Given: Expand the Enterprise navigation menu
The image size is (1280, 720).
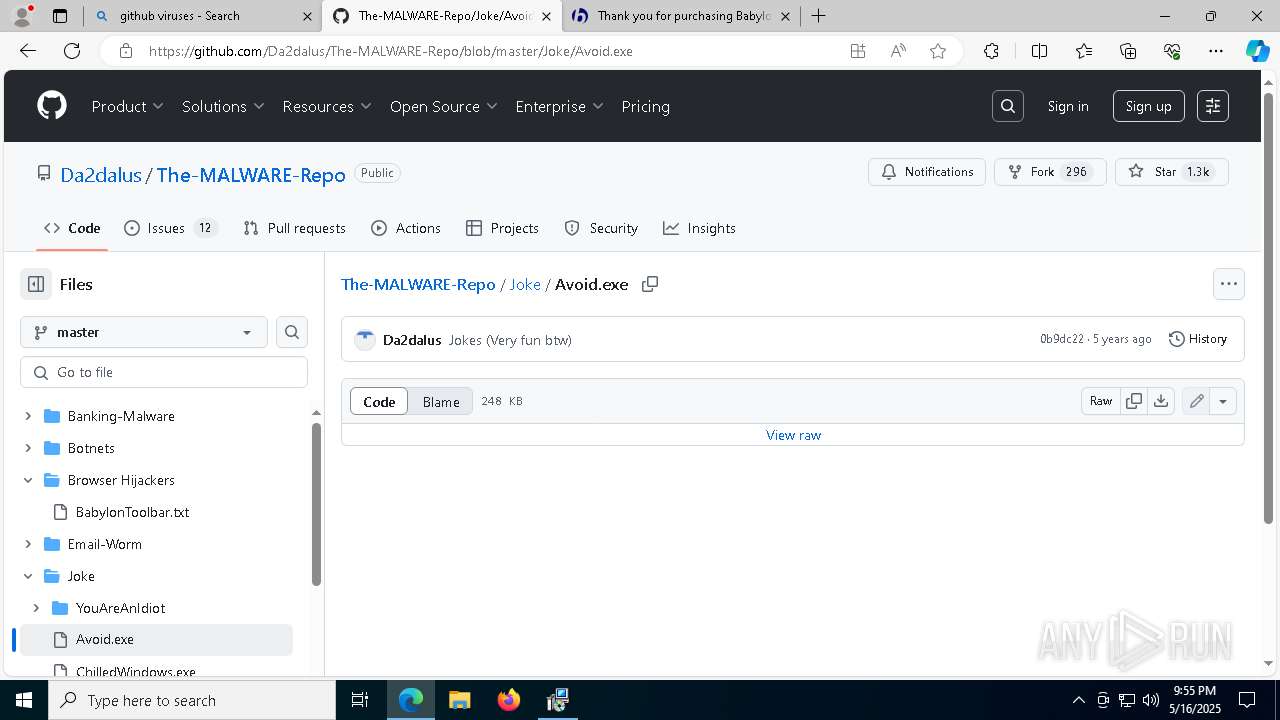Looking at the screenshot, I should coord(560,106).
